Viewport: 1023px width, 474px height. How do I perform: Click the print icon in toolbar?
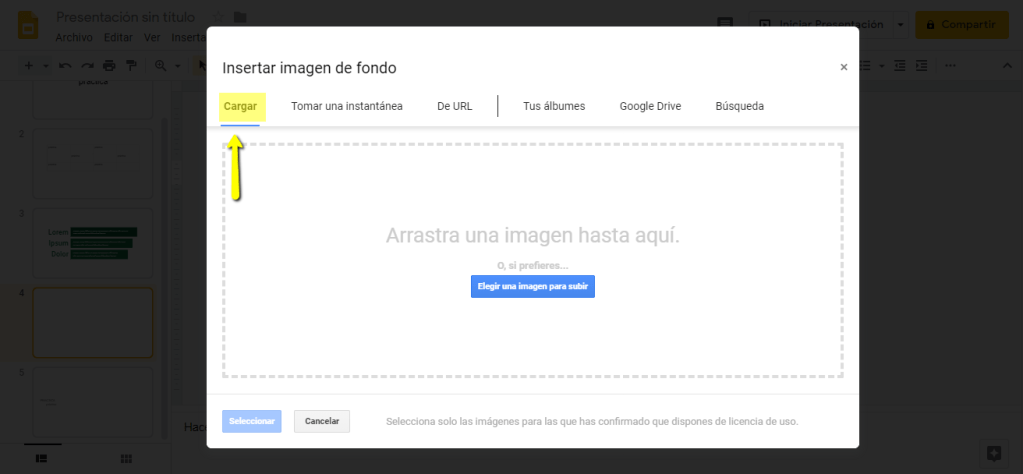(109, 66)
